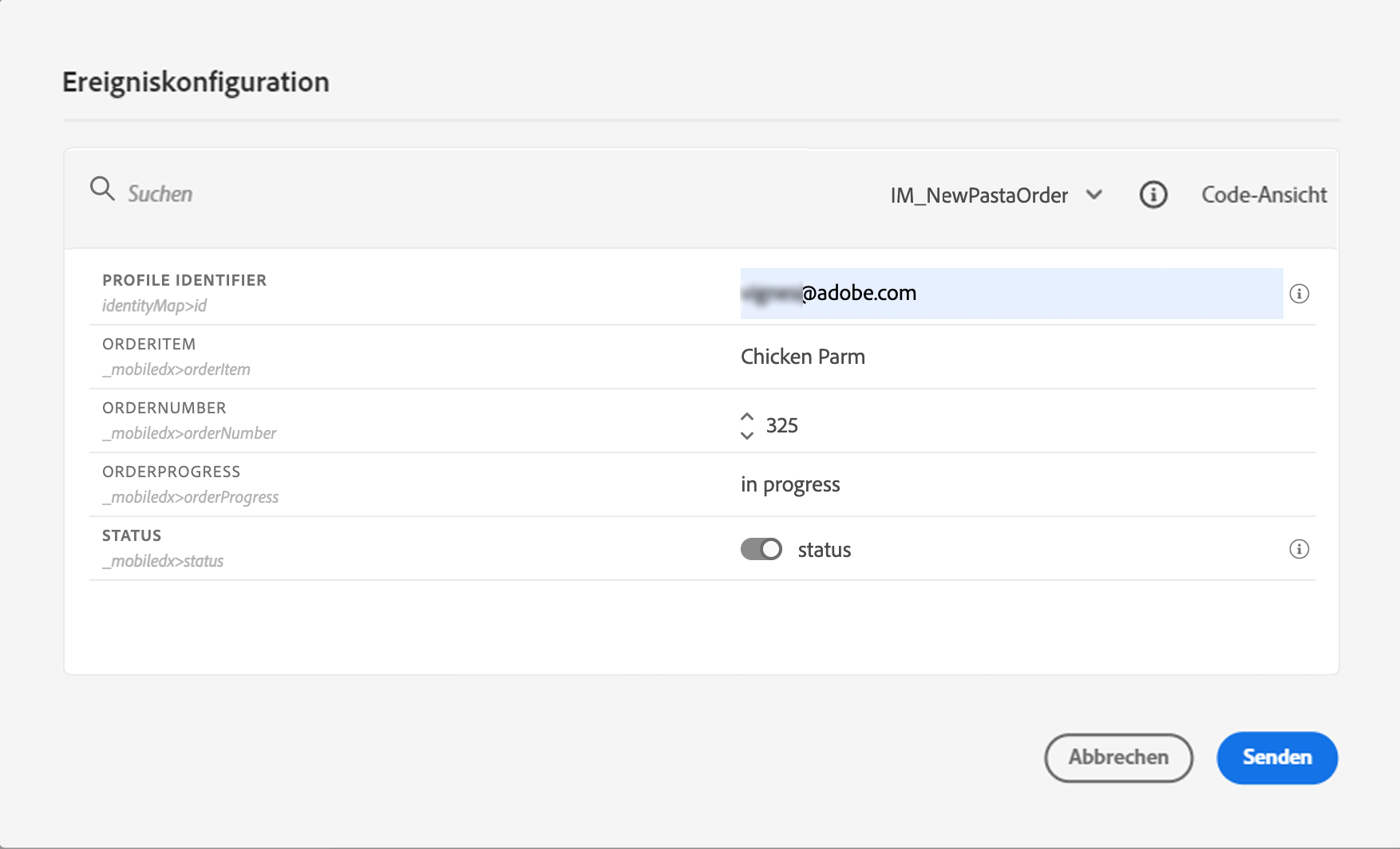The image size is (1400, 849).
Task: Toggle the status switch
Action: click(x=761, y=549)
